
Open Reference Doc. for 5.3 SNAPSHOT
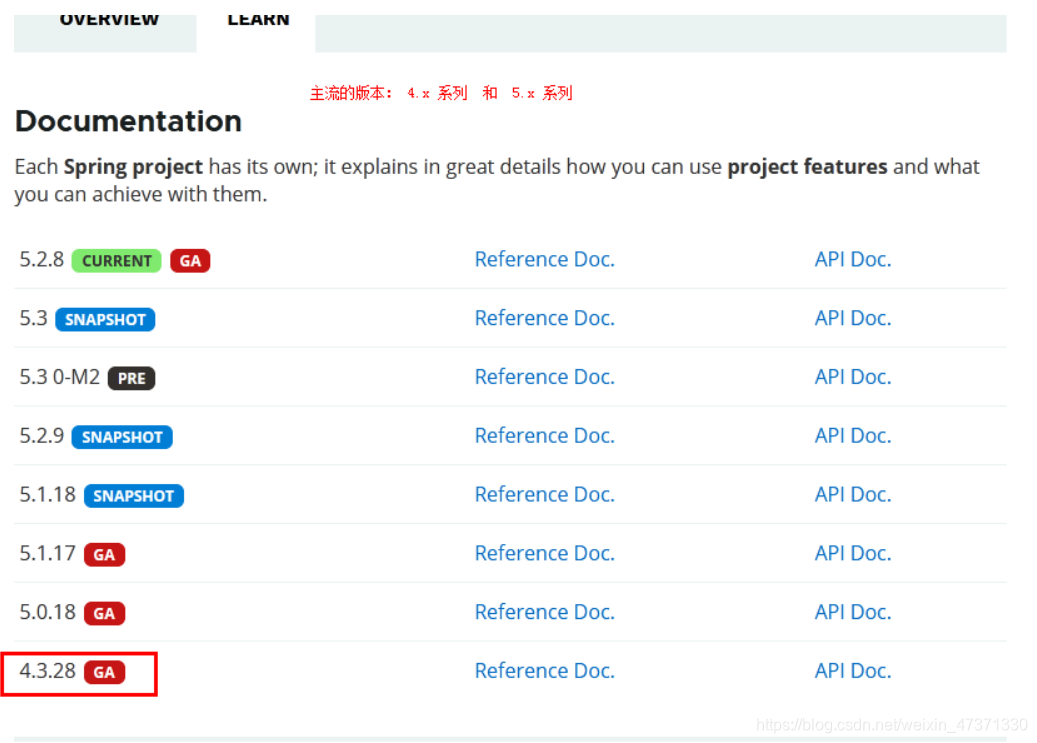[x=545, y=318]
